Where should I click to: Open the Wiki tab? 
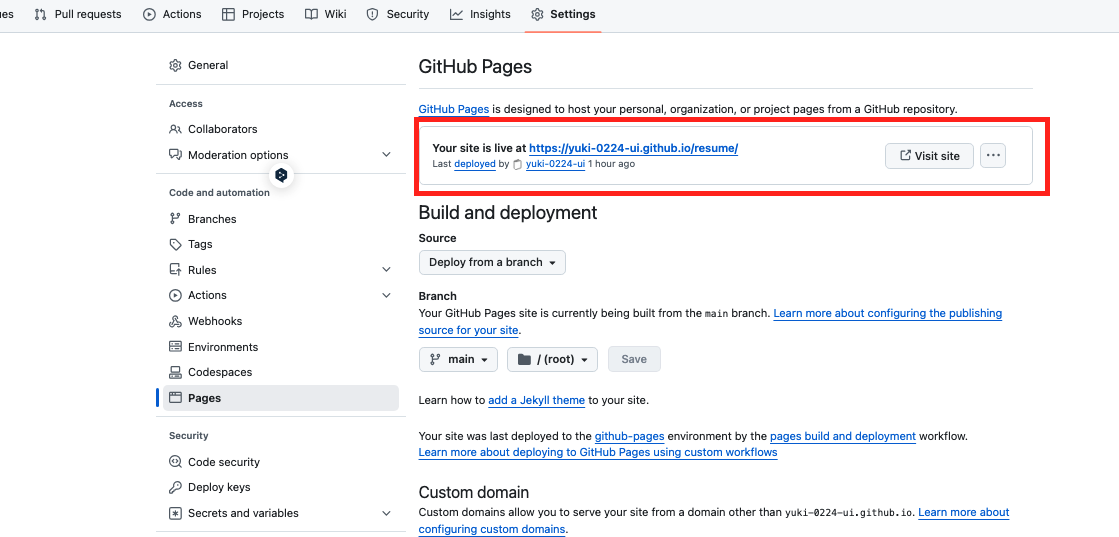click(325, 14)
